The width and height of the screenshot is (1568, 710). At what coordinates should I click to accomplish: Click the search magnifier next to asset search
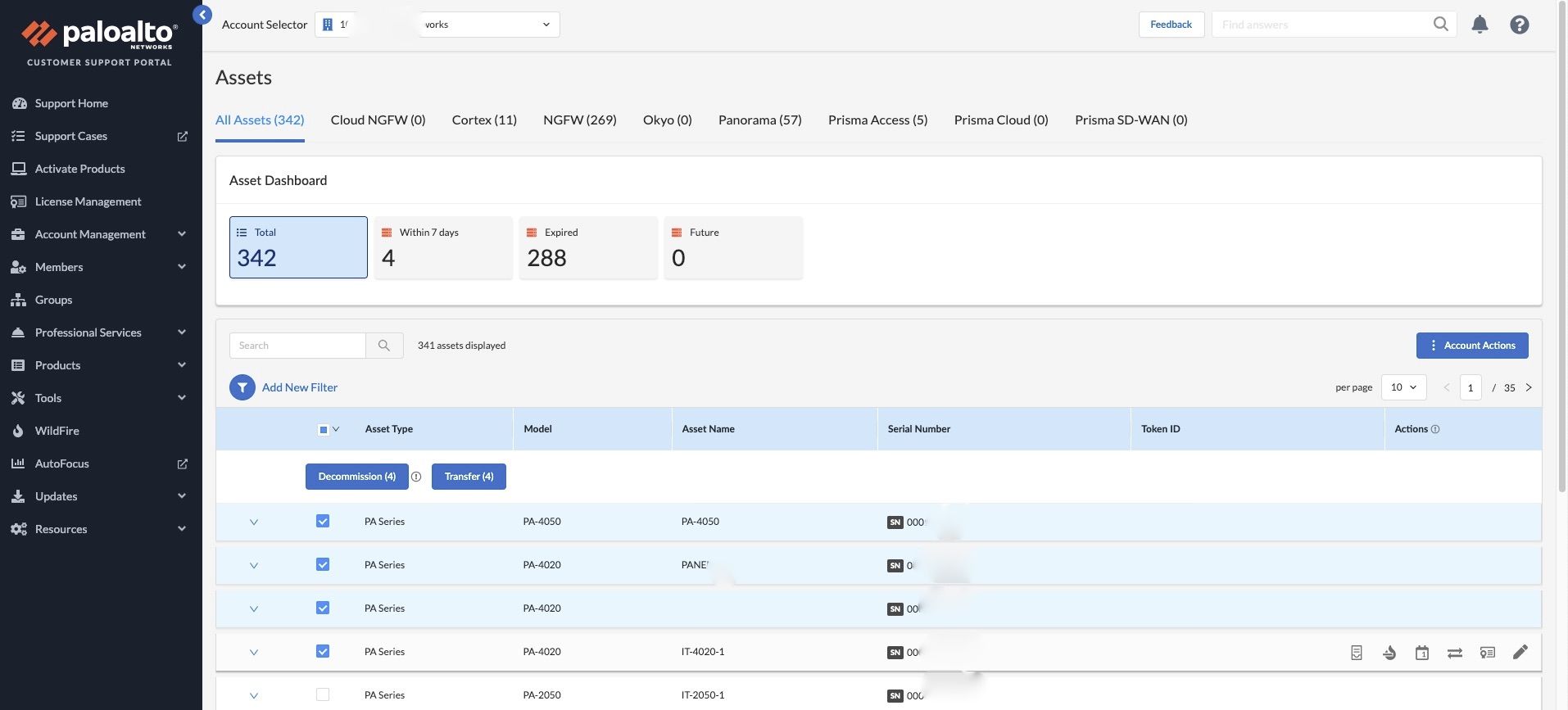384,346
